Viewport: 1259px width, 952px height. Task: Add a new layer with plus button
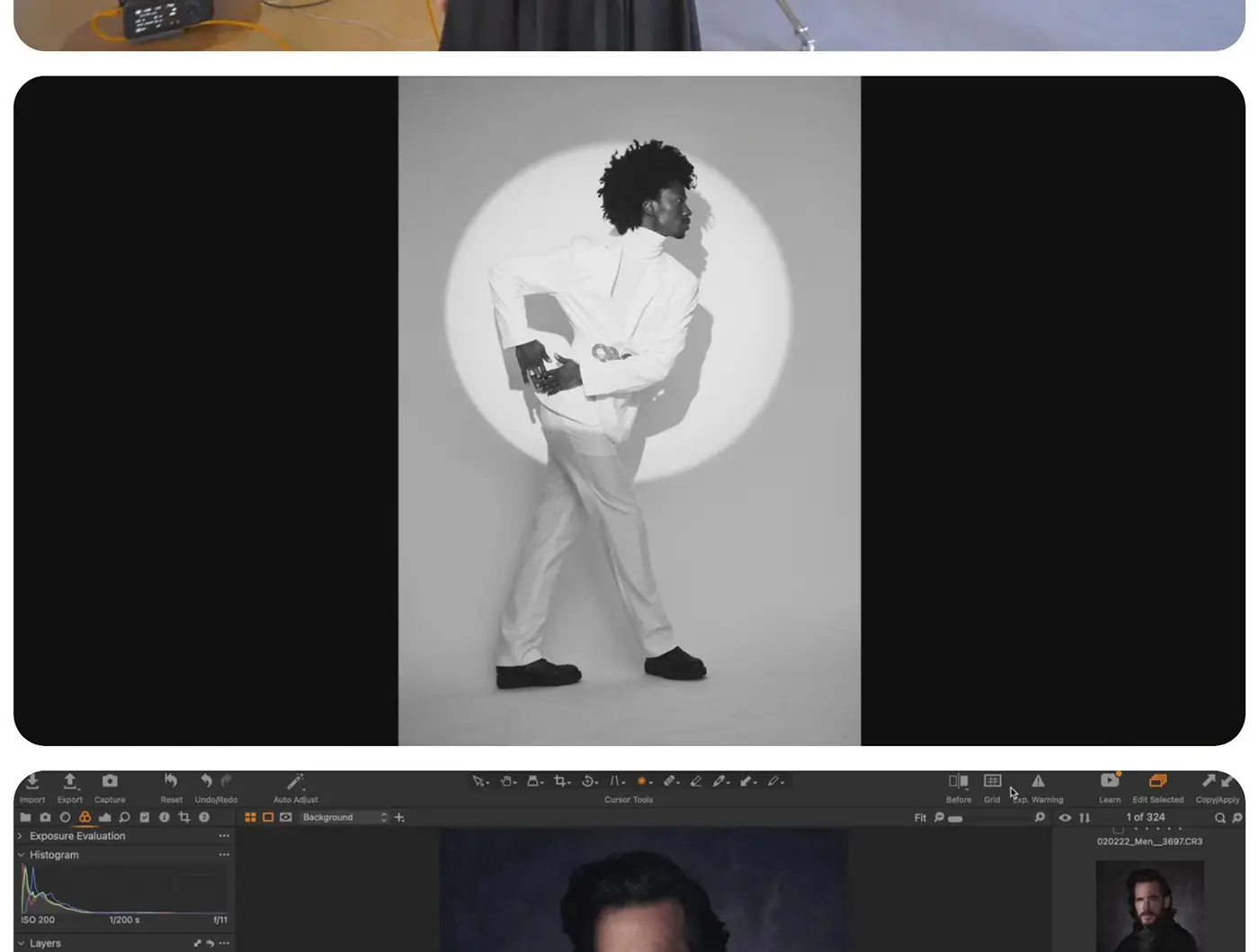(x=399, y=817)
